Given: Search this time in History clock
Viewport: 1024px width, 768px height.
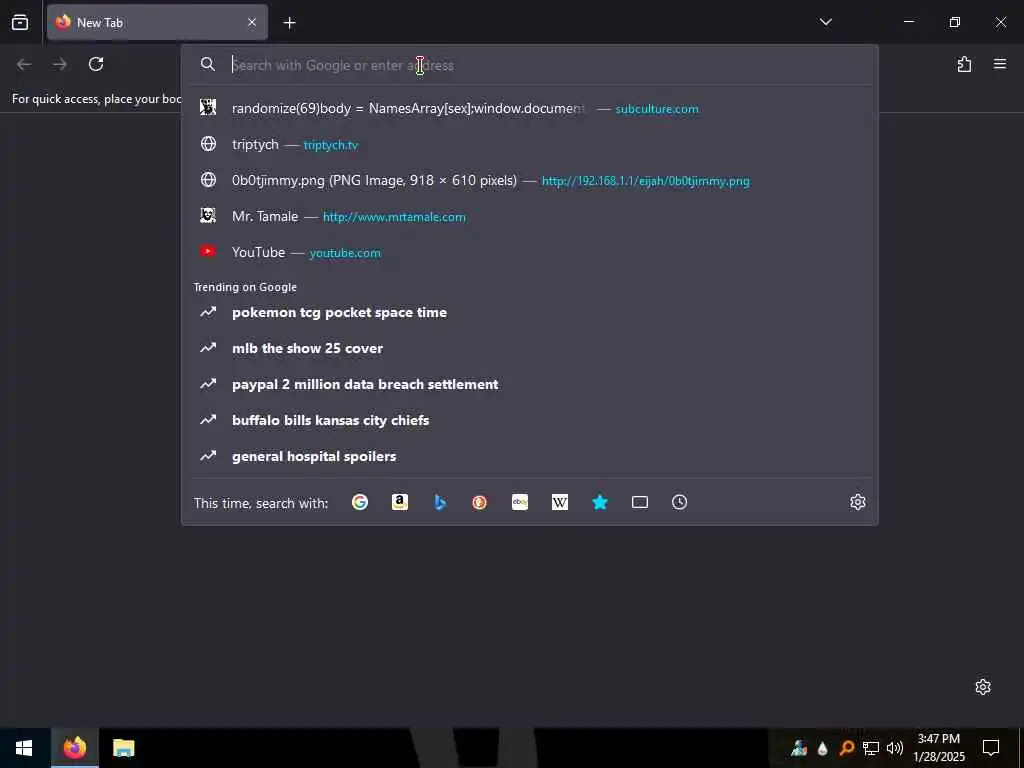Looking at the screenshot, I should (679, 502).
